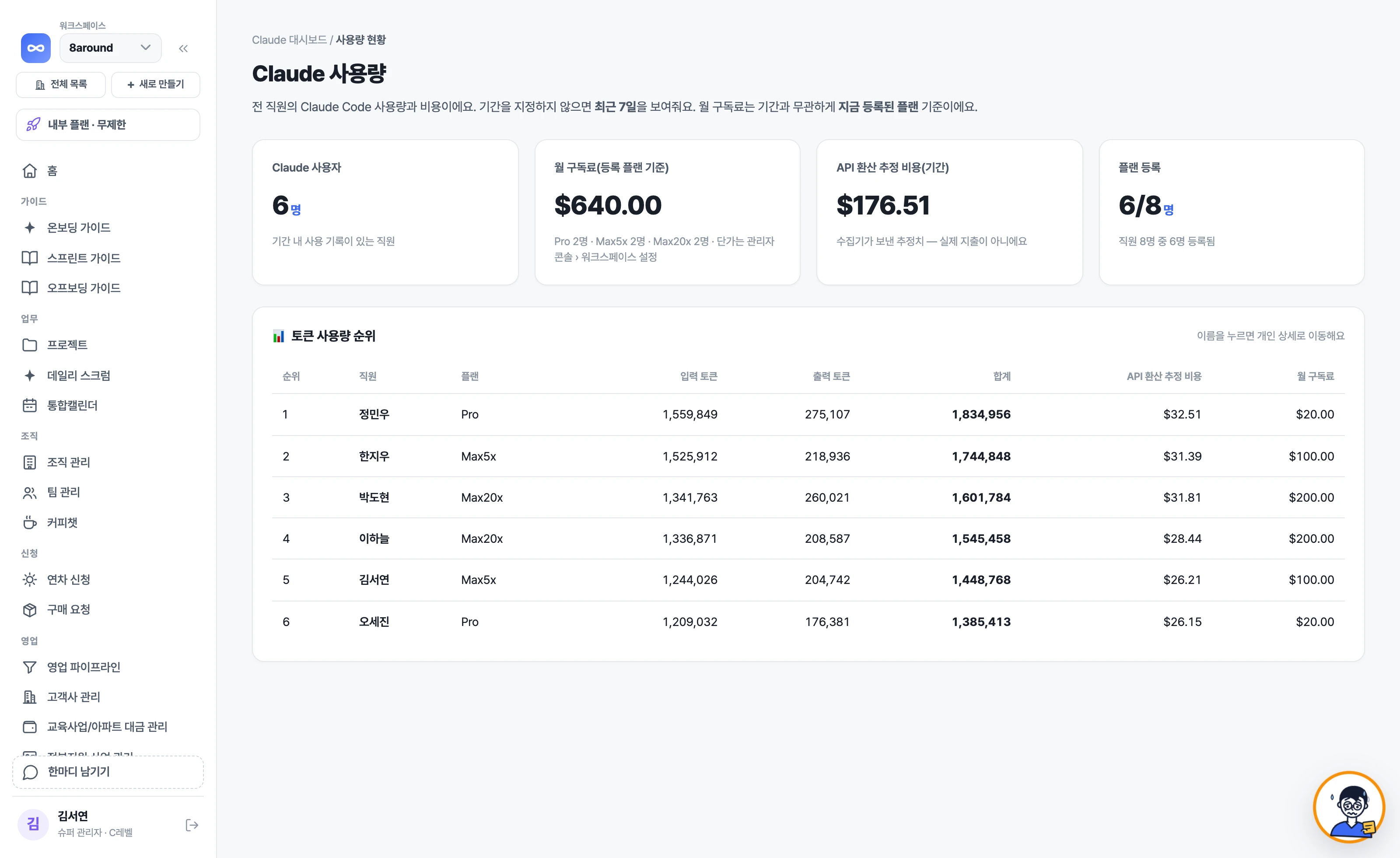Click the book icon beside 오프보딩 가이드
The image size is (1400, 858).
(30, 288)
